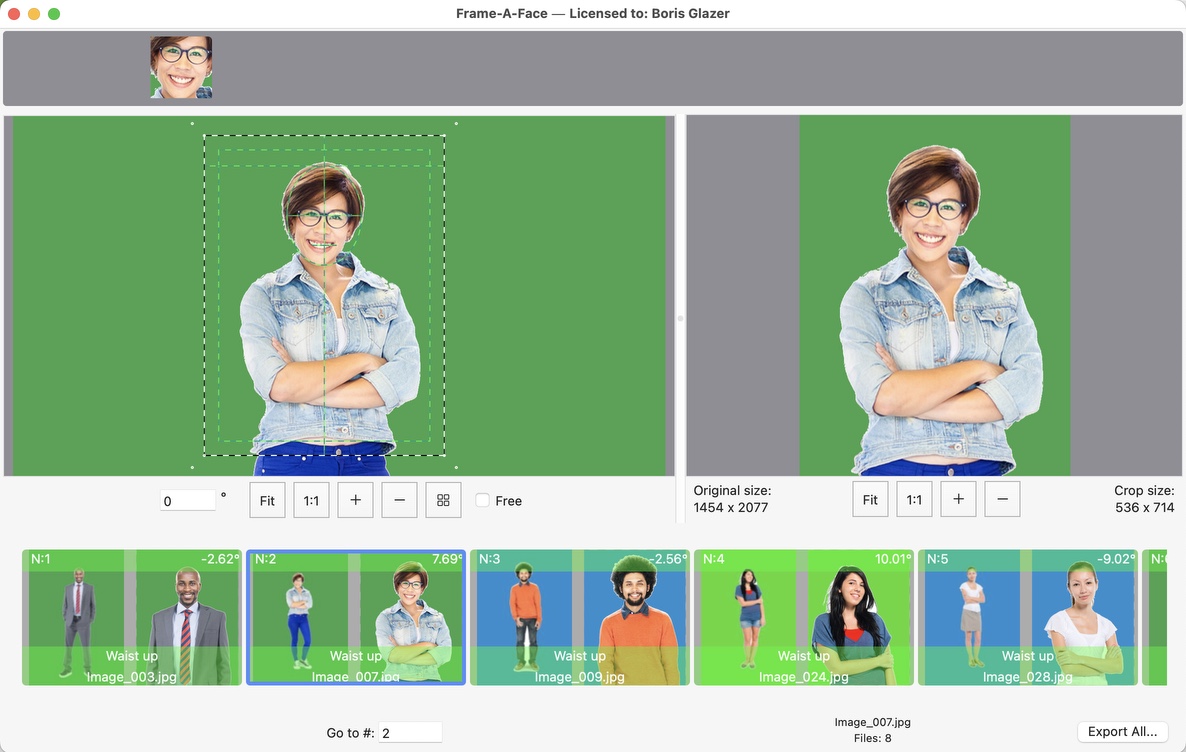This screenshot has width=1186, height=752.
Task: Click the Fit zoom icon under the crop editor
Action: click(267, 500)
